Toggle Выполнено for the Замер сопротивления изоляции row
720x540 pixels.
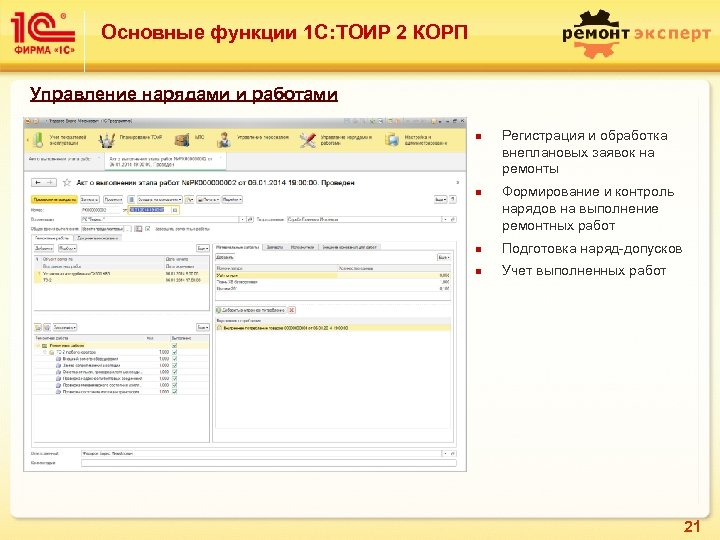(x=174, y=366)
